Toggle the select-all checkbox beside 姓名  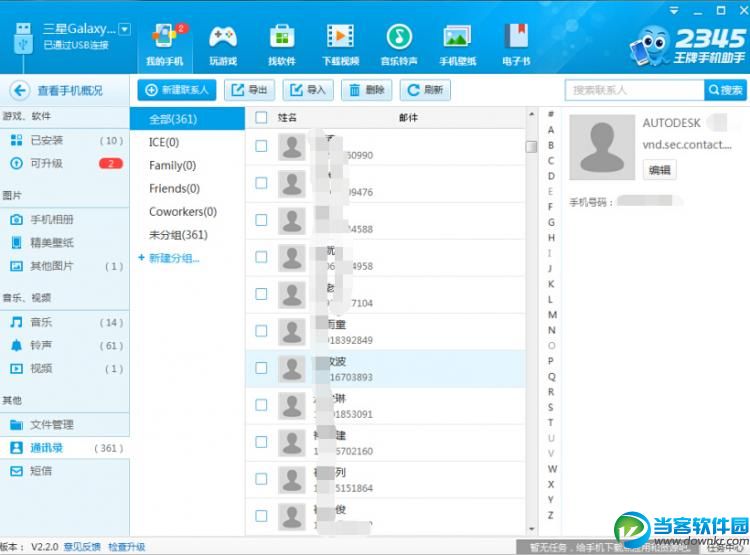click(x=261, y=118)
